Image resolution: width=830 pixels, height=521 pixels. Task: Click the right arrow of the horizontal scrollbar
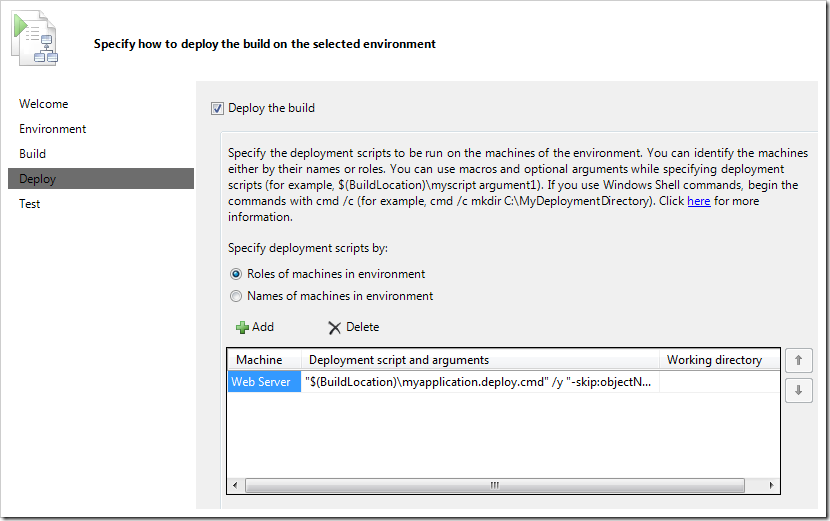771,485
